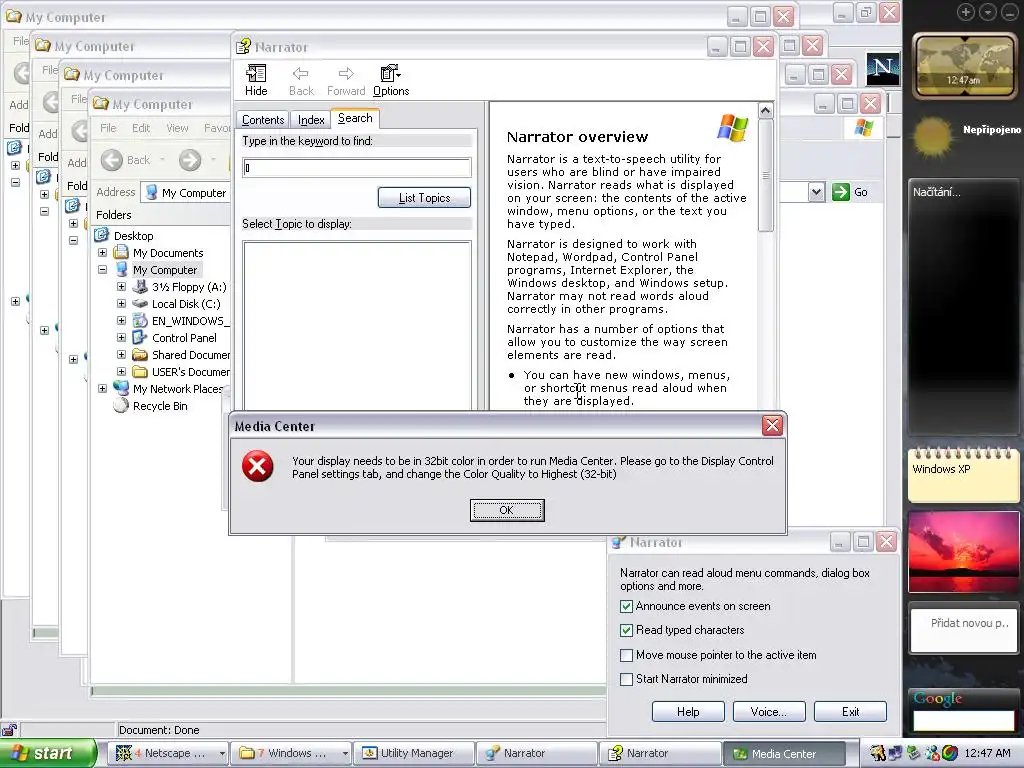The image size is (1024, 768).
Task: Open Control Panel in the folder tree
Action: [x=184, y=338]
